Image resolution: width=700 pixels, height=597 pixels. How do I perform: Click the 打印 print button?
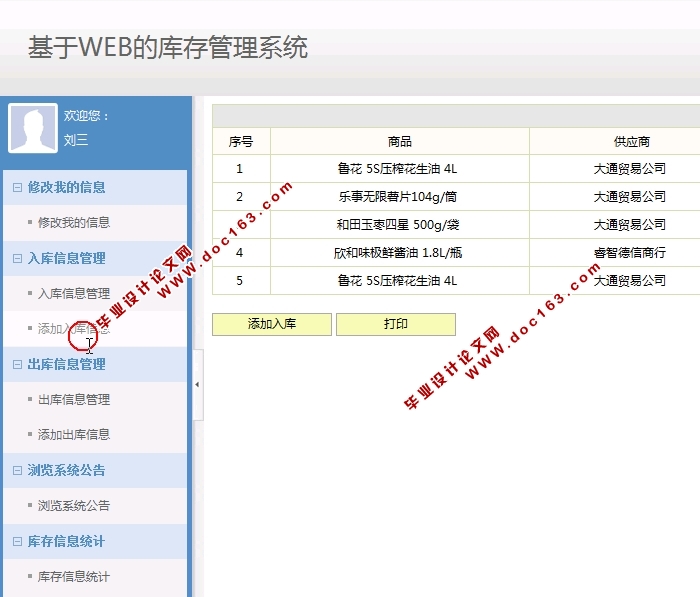(x=396, y=324)
